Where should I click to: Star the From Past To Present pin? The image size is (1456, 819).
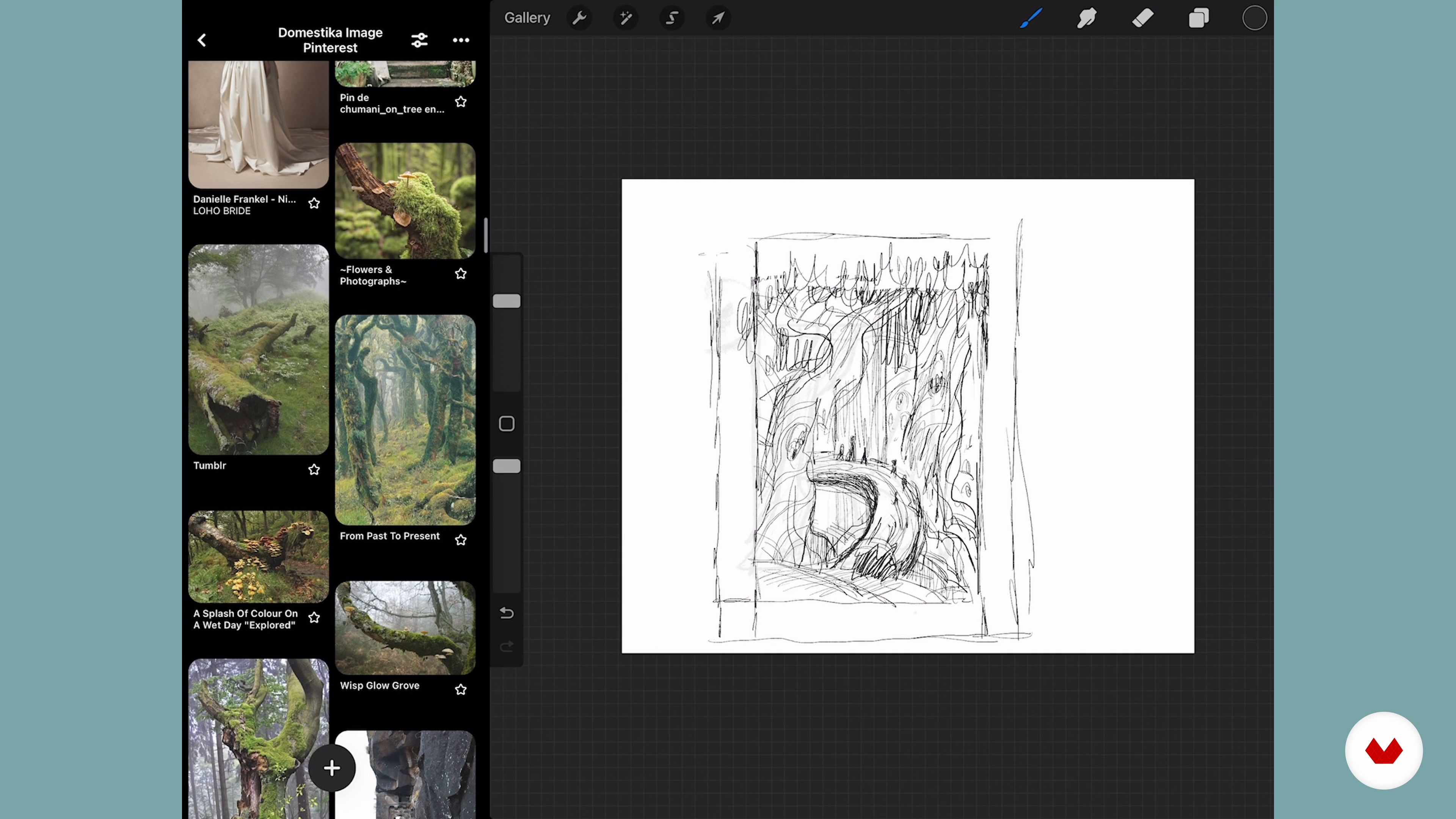(461, 540)
